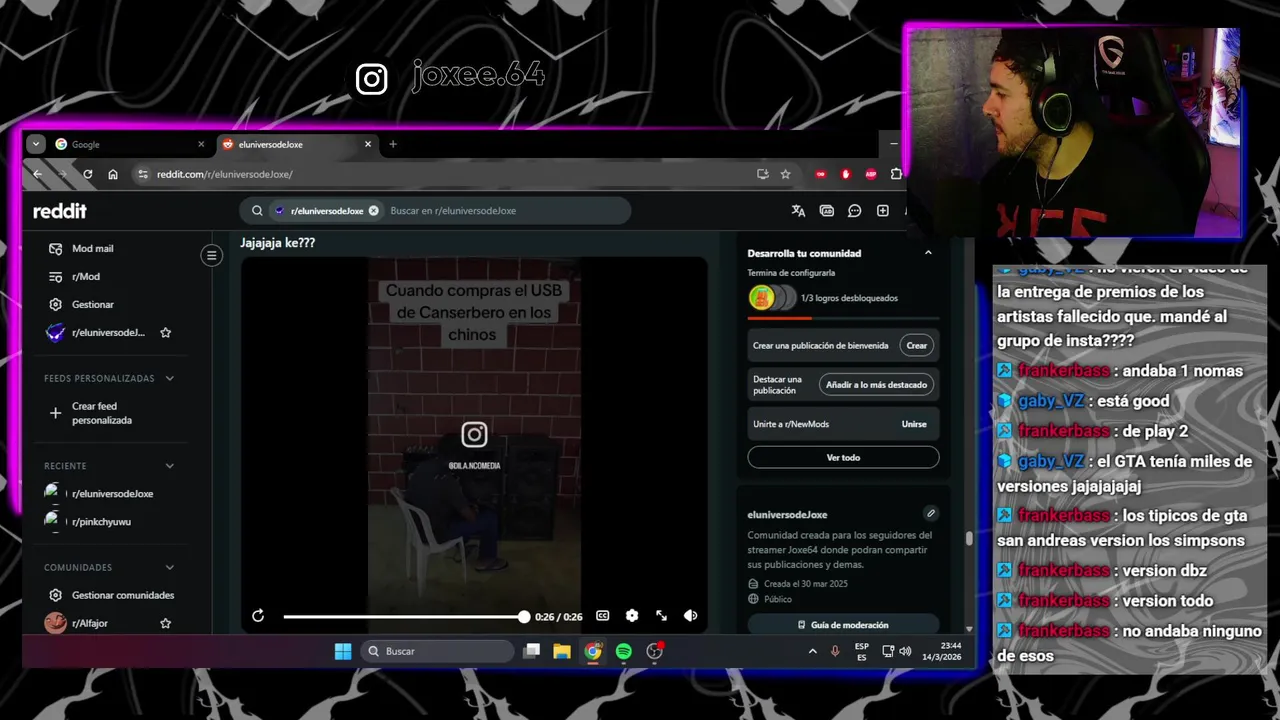1280x720 pixels.
Task: Remove the r/eluniversodeJoxe search filter chip
Action: tap(373, 211)
